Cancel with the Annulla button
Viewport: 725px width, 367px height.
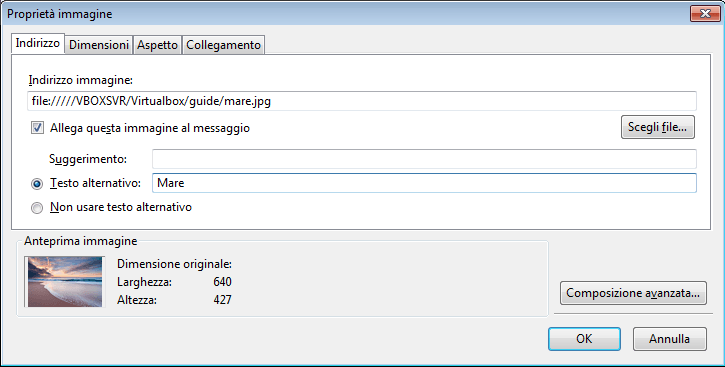[670, 339]
